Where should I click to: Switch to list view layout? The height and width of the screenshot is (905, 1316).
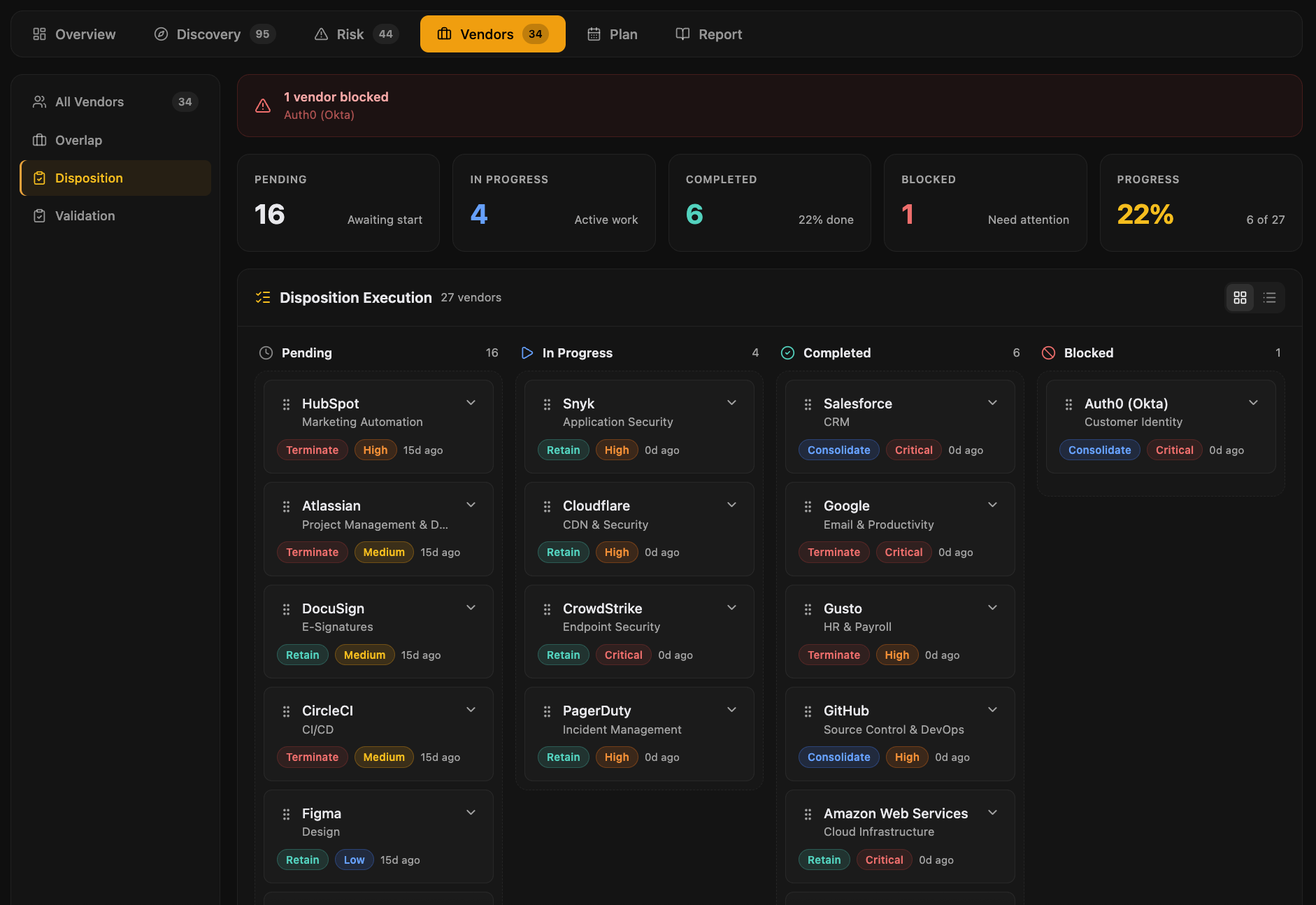click(1269, 298)
